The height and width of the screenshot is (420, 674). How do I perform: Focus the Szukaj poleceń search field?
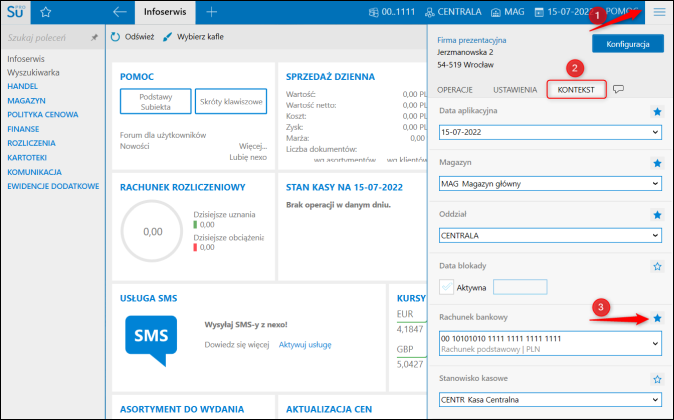(x=46, y=38)
